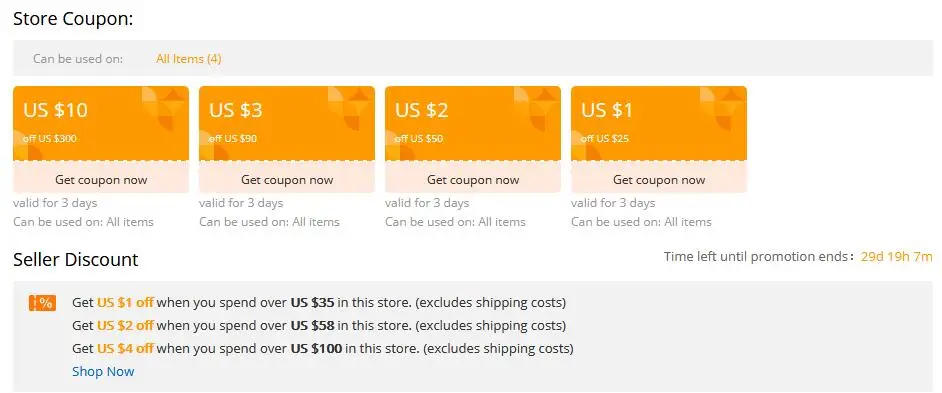Click the US $2 off seller discount text

pyautogui.click(x=125, y=325)
